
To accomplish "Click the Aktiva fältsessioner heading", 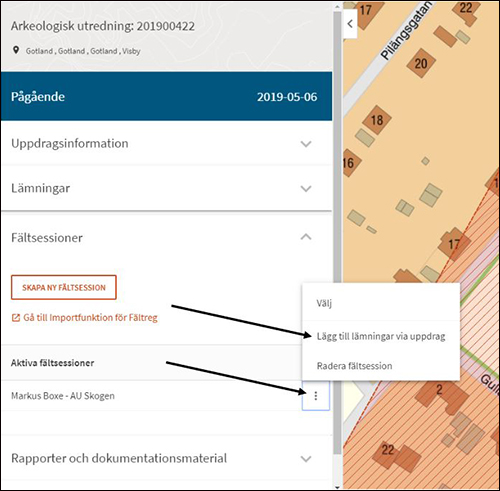I will pyautogui.click(x=52, y=363).
